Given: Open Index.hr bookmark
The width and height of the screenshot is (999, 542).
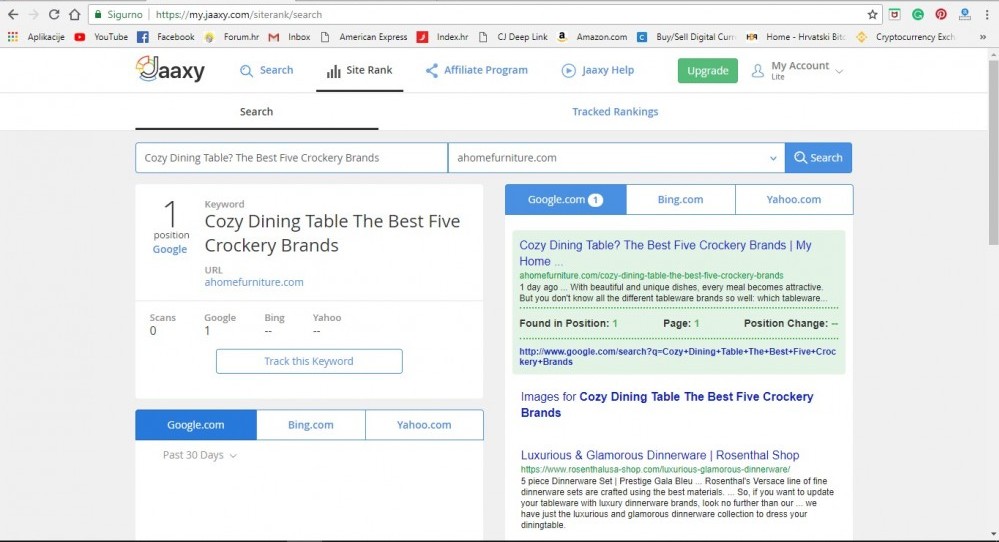Looking at the screenshot, I should pos(442,37).
